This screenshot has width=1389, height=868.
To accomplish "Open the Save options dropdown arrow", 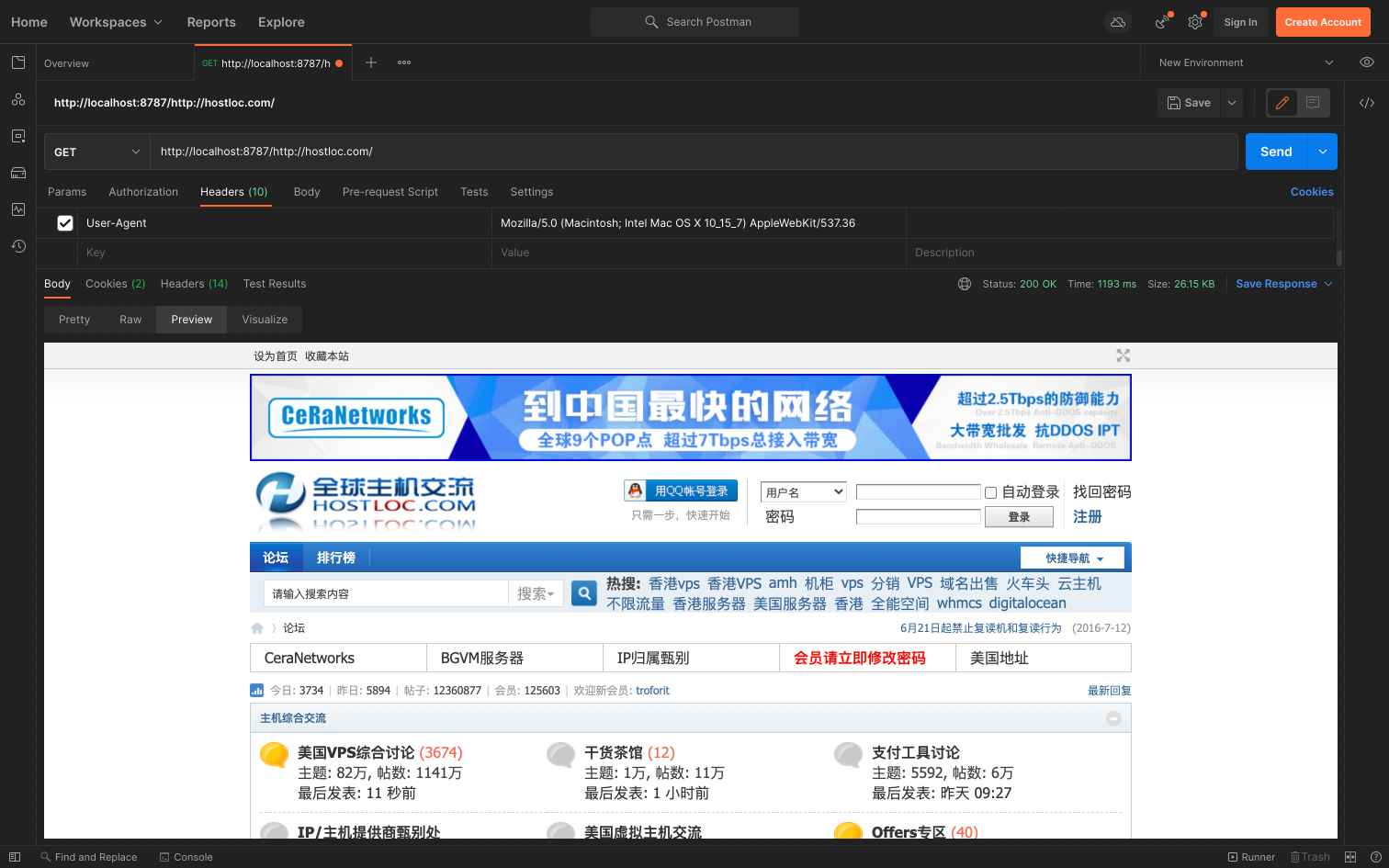I will [x=1232, y=103].
